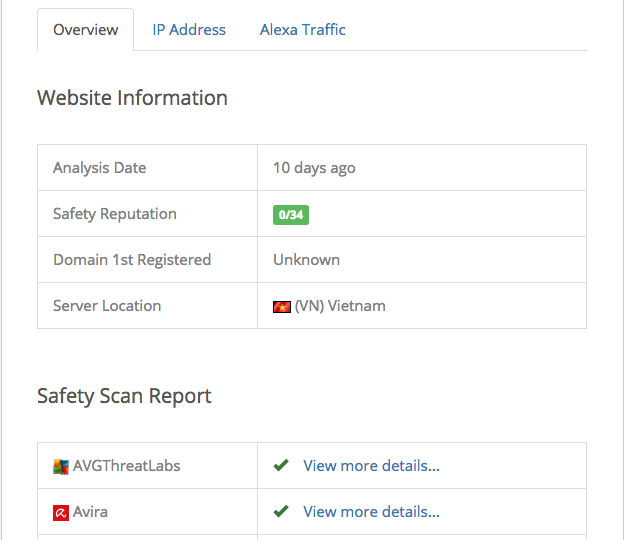Click the Safety Reputation row label

[115, 214]
